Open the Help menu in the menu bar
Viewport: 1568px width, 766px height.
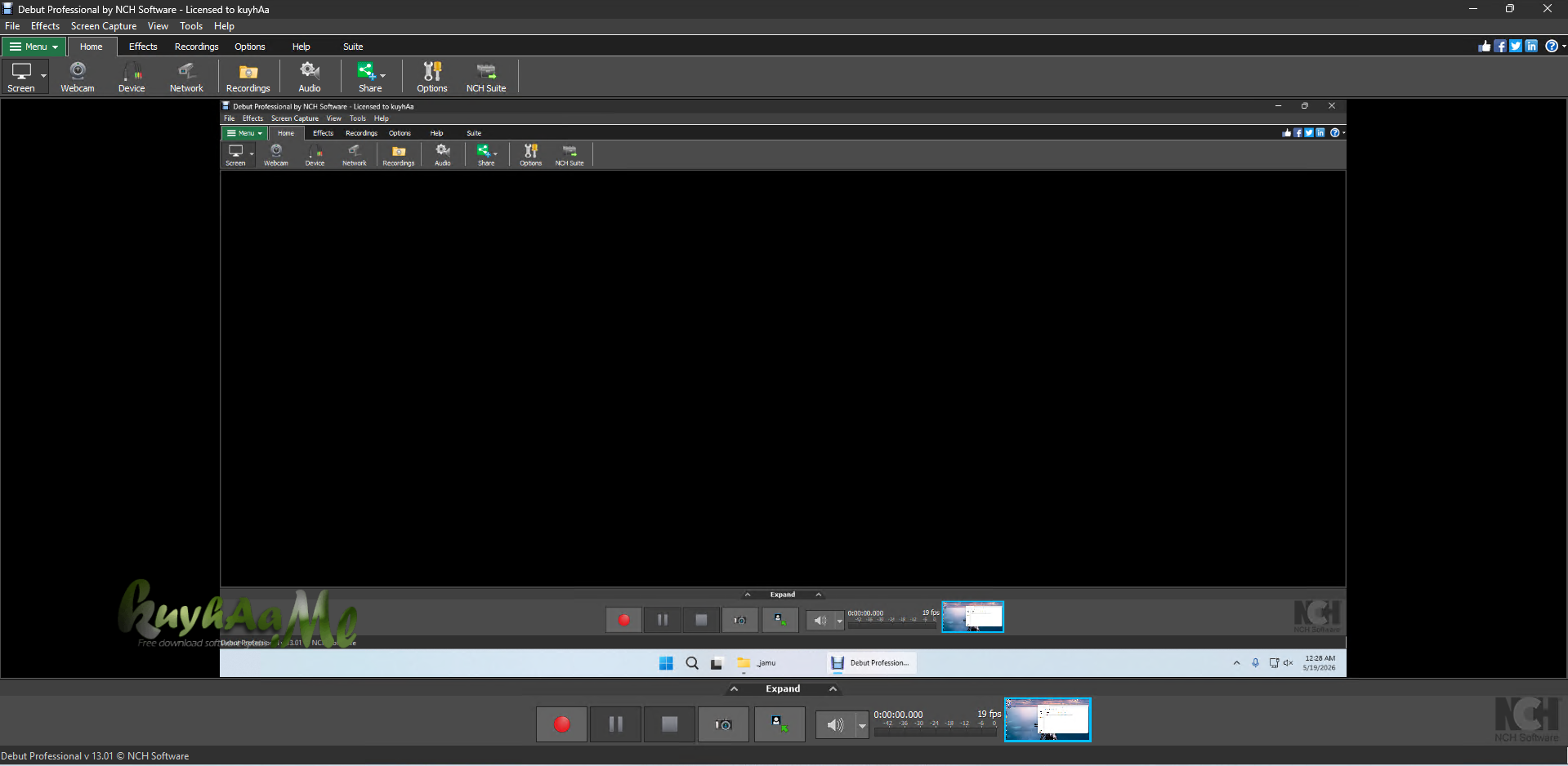[x=224, y=26]
